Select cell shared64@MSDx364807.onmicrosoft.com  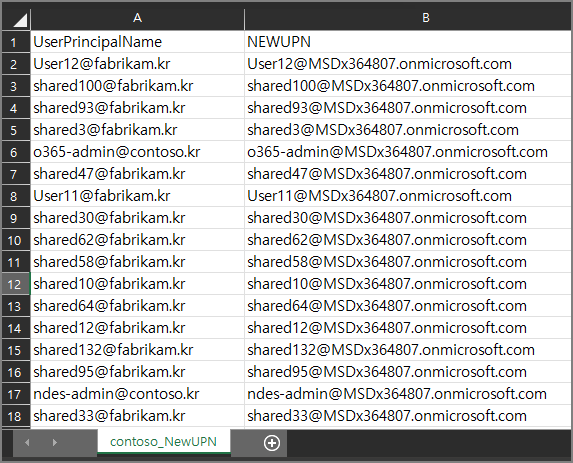coord(407,306)
